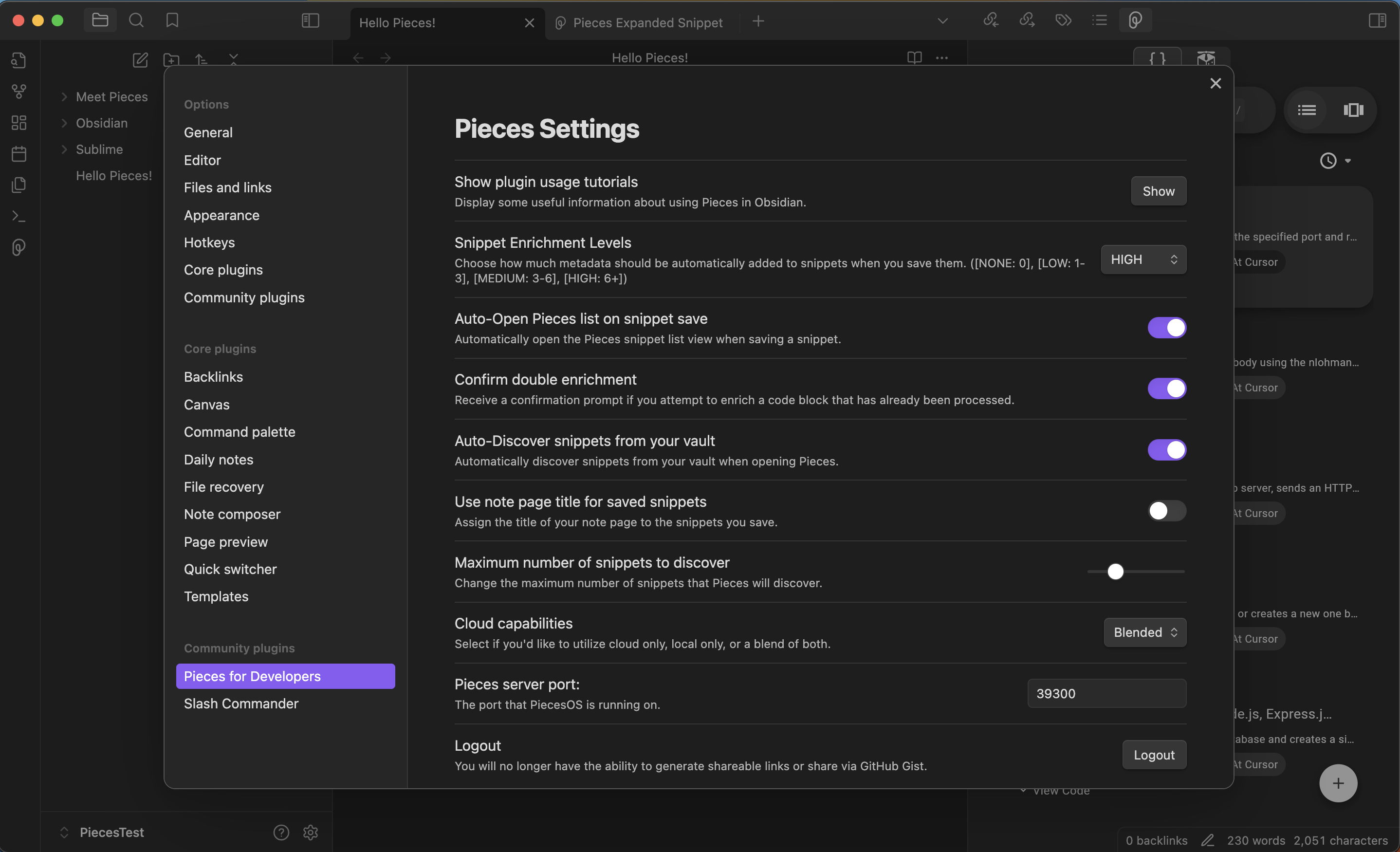Open the PiecesTest vault switcher

click(102, 832)
